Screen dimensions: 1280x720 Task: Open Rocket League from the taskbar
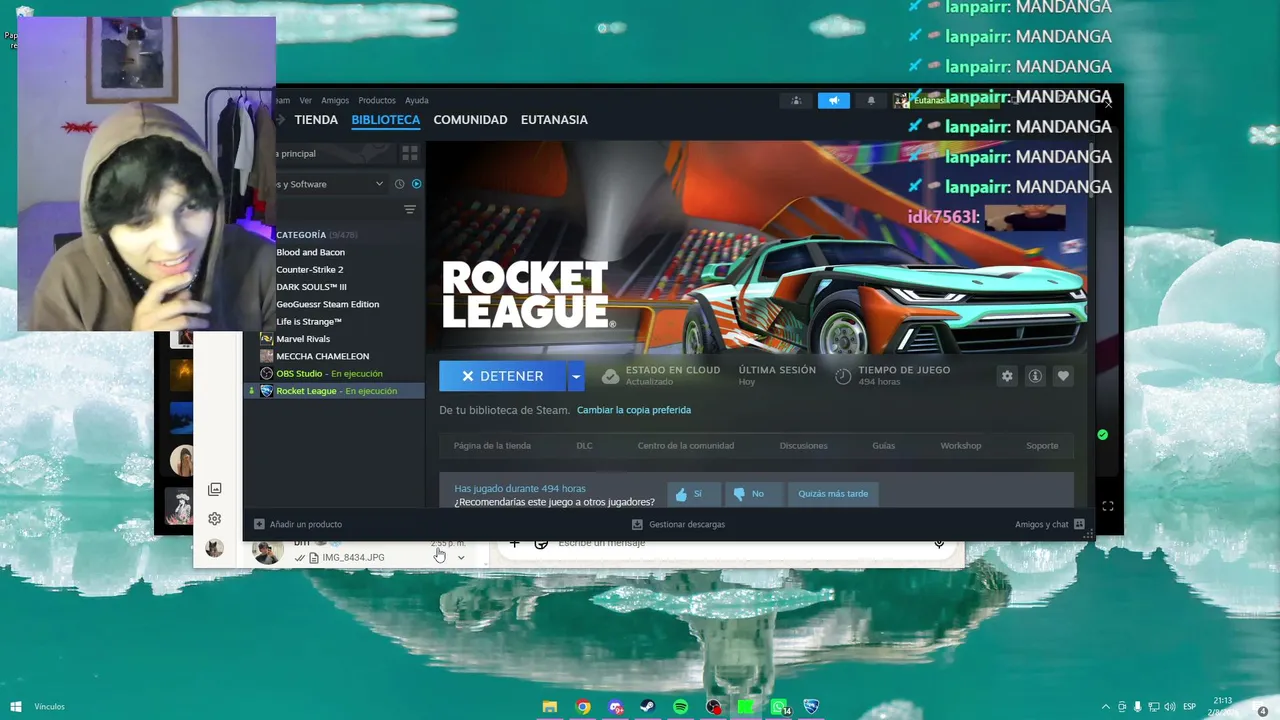[811, 707]
